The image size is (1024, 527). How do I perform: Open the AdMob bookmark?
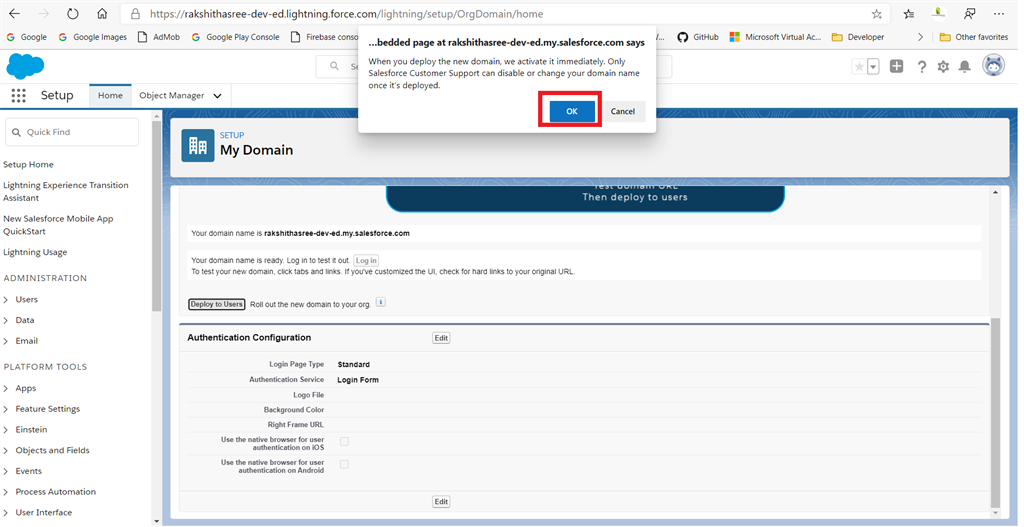coord(159,37)
